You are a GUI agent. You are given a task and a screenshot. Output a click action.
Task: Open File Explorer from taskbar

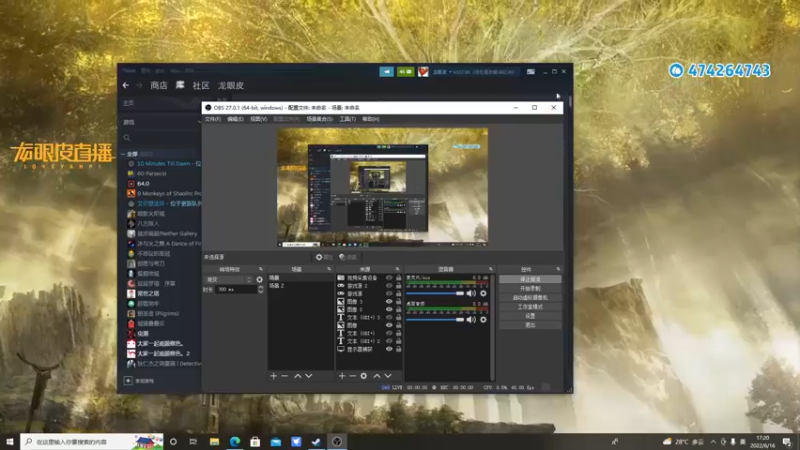tap(214, 441)
